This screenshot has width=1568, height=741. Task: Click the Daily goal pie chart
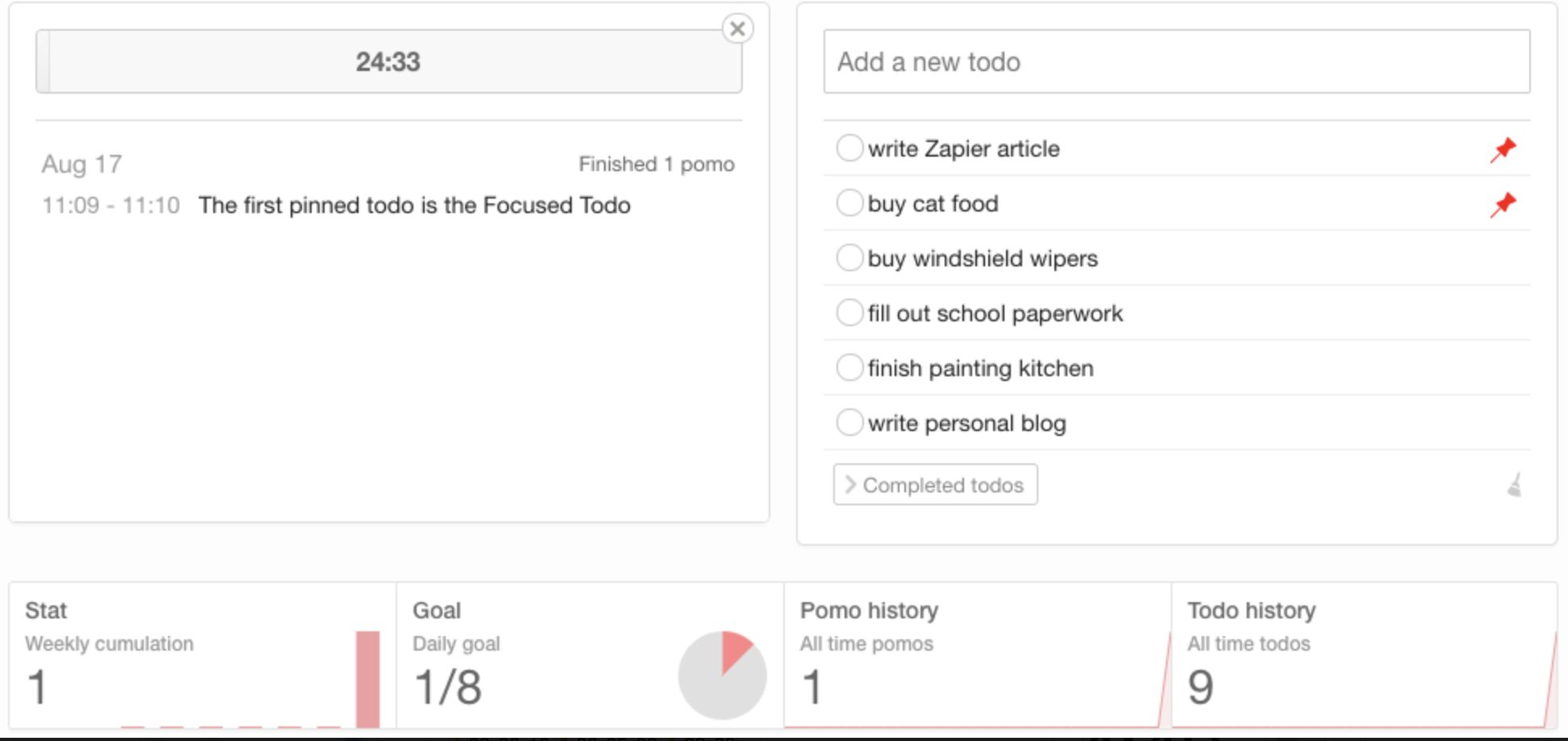722,676
